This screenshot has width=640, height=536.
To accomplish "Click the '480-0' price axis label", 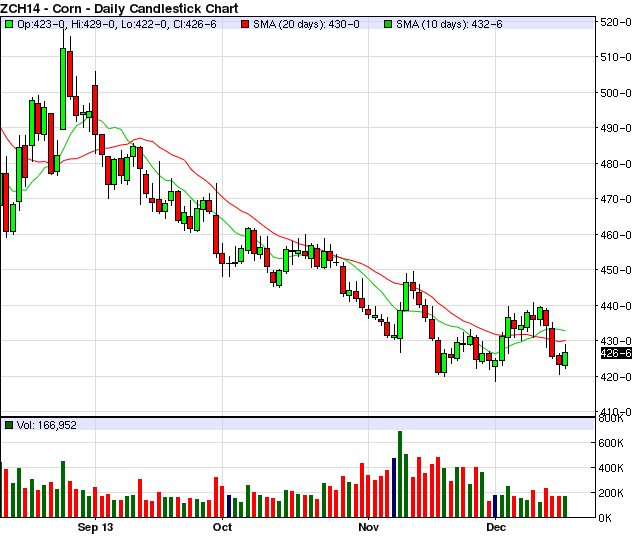I will (x=616, y=164).
